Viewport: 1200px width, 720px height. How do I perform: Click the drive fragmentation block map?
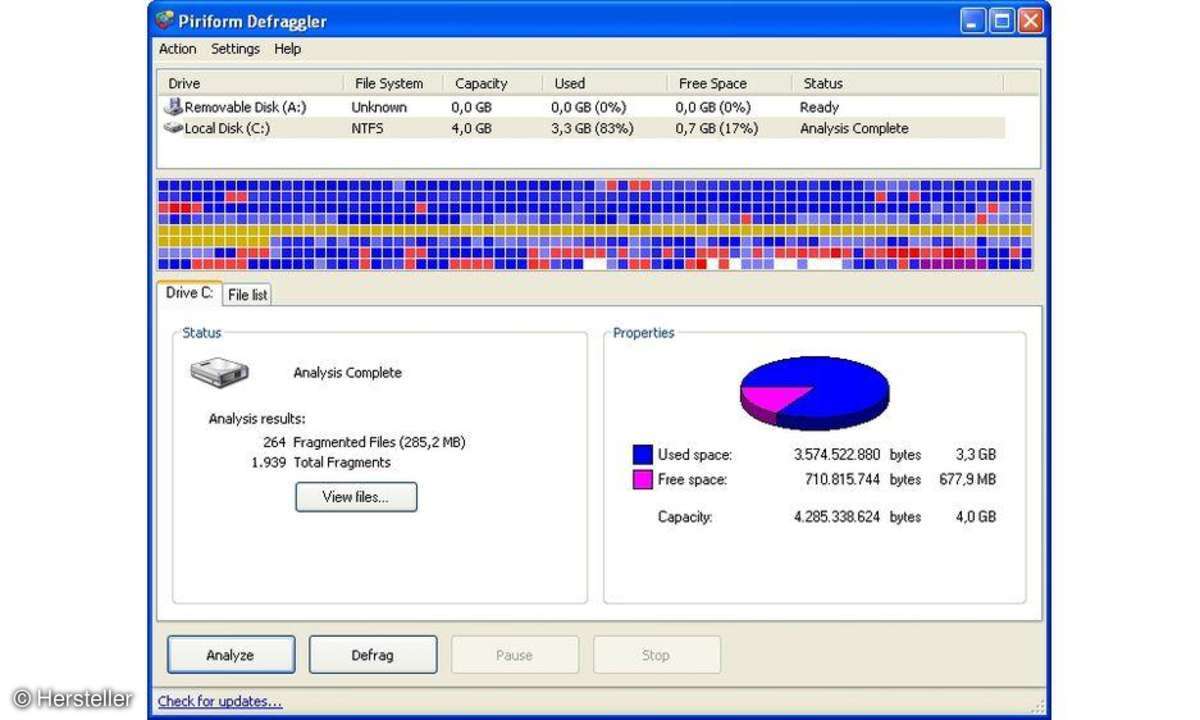point(595,225)
